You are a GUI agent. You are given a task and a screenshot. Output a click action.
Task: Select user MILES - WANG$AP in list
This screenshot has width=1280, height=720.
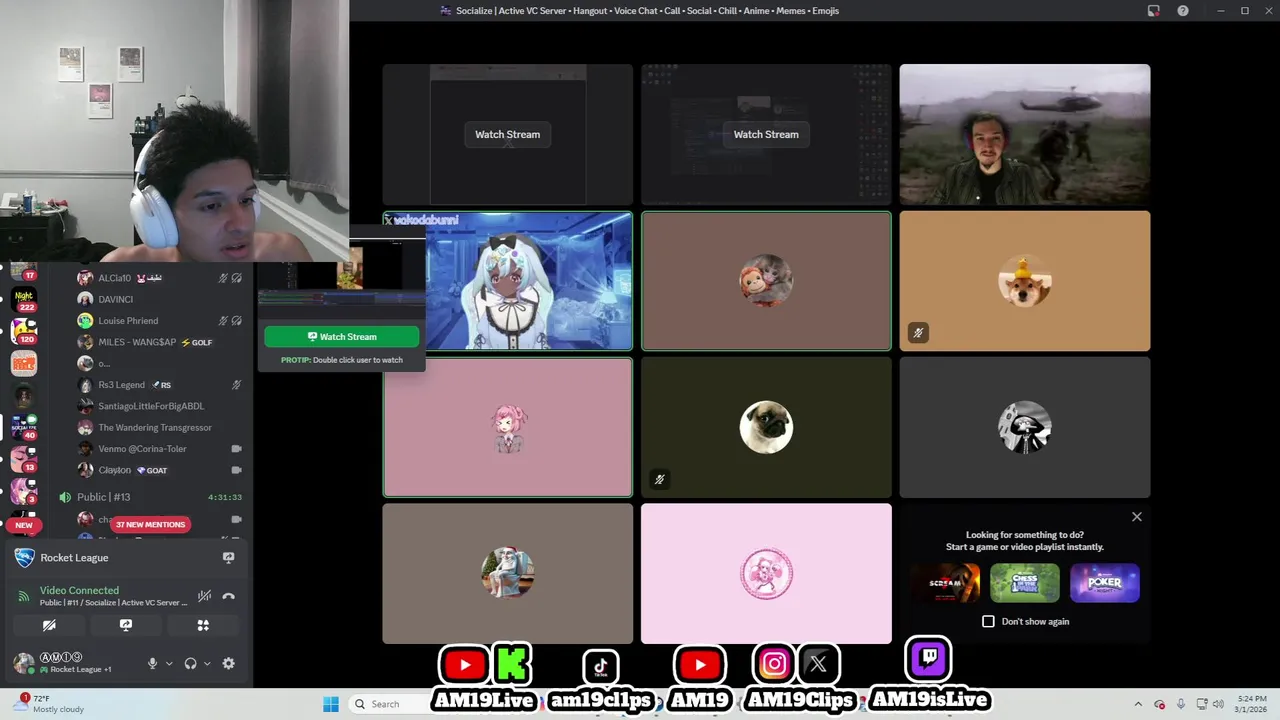[x=160, y=342]
